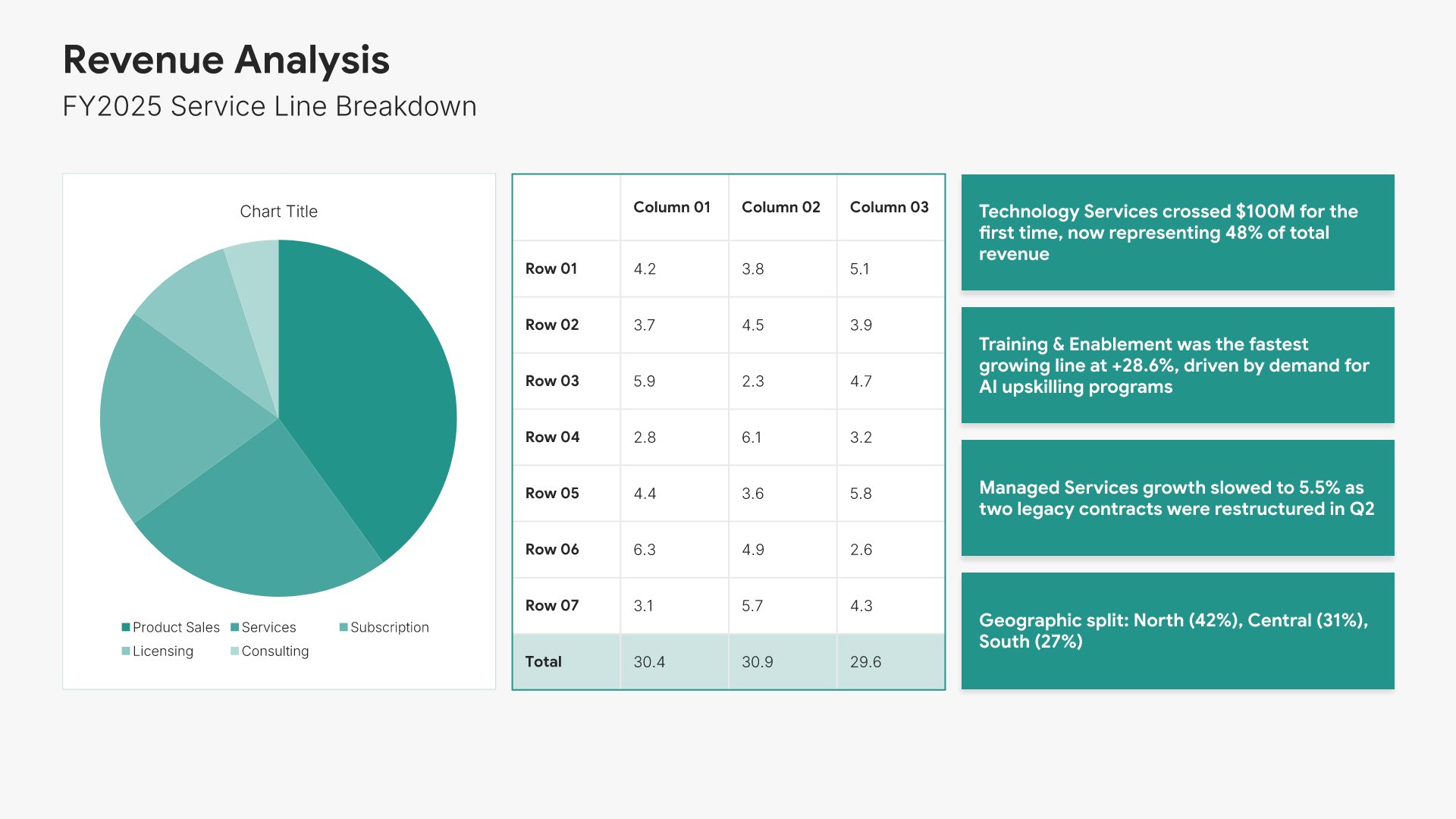Click the Services legend color swatch

coord(235,627)
